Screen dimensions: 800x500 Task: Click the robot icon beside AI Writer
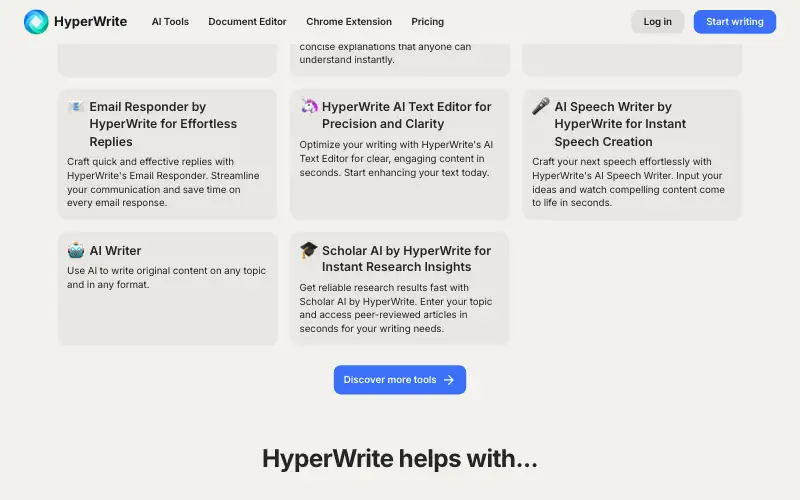(x=76, y=250)
